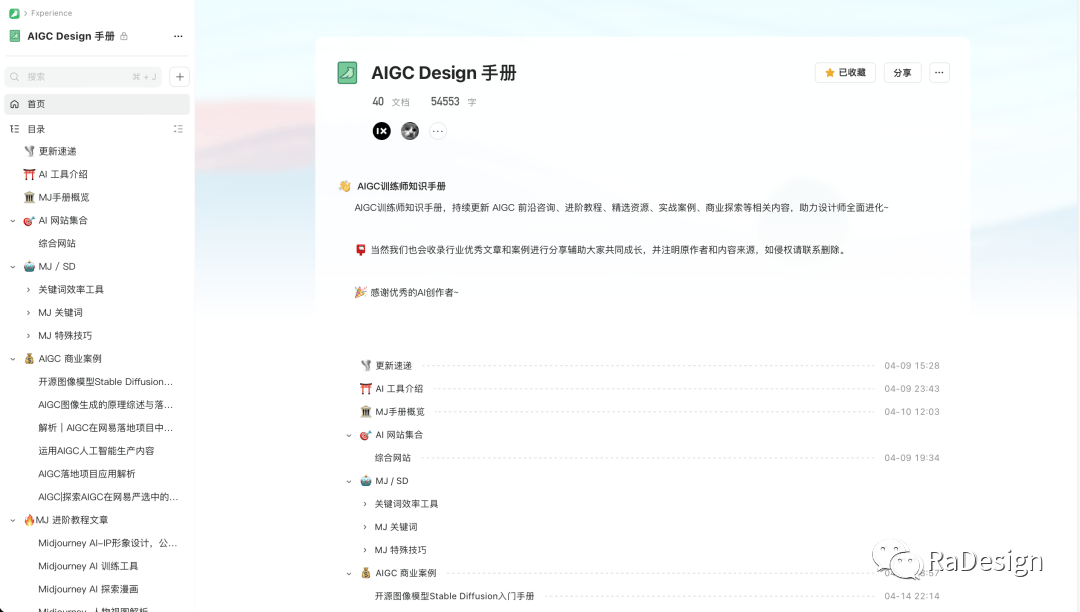The image size is (1080, 612).
Task: Click the building icon in main list MJ手册概览
Action: click(x=366, y=412)
